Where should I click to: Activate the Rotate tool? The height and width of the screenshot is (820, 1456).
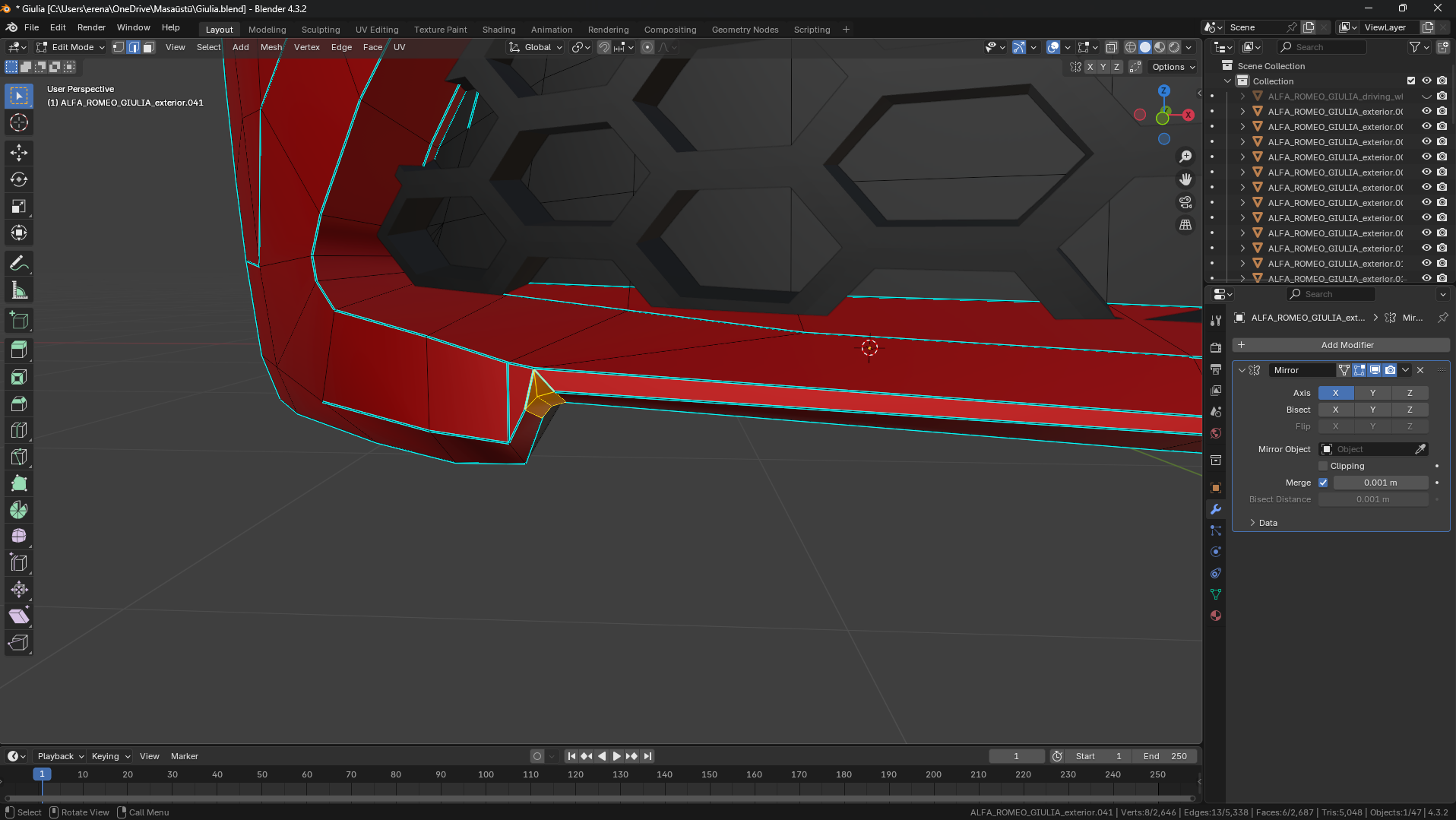[x=19, y=179]
